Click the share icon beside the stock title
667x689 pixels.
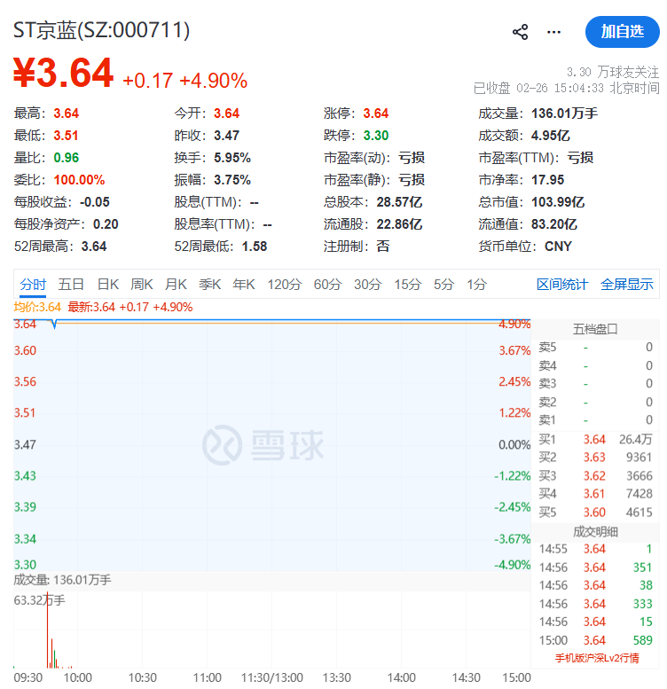click(520, 32)
